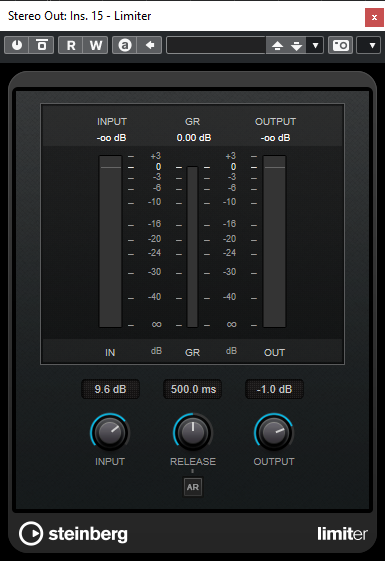Click the RELEASE label under the knob
Screen dimensions: 385x561
coord(193,462)
